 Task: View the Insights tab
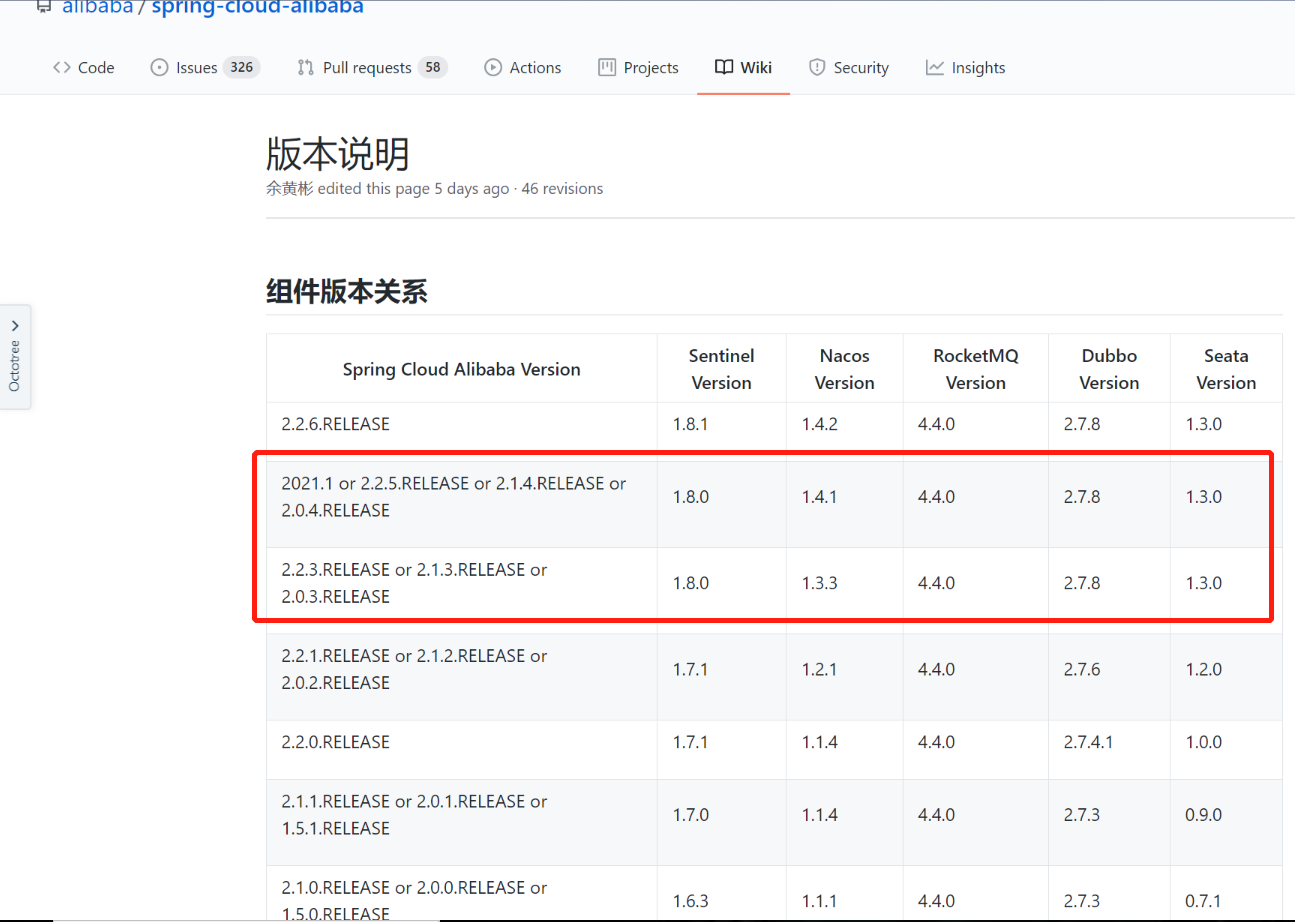click(965, 68)
